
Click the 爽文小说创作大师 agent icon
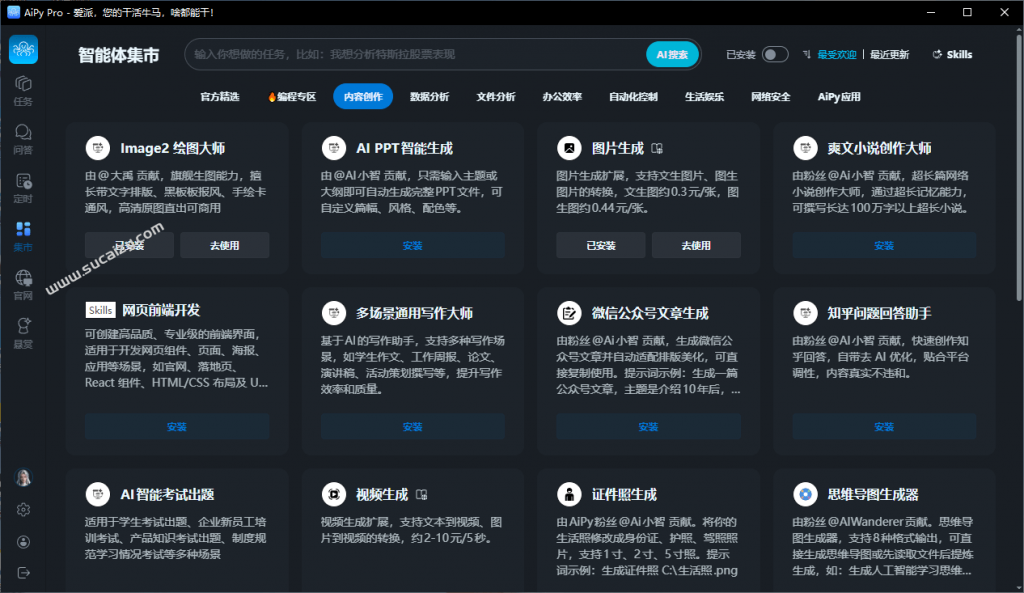[x=805, y=148]
